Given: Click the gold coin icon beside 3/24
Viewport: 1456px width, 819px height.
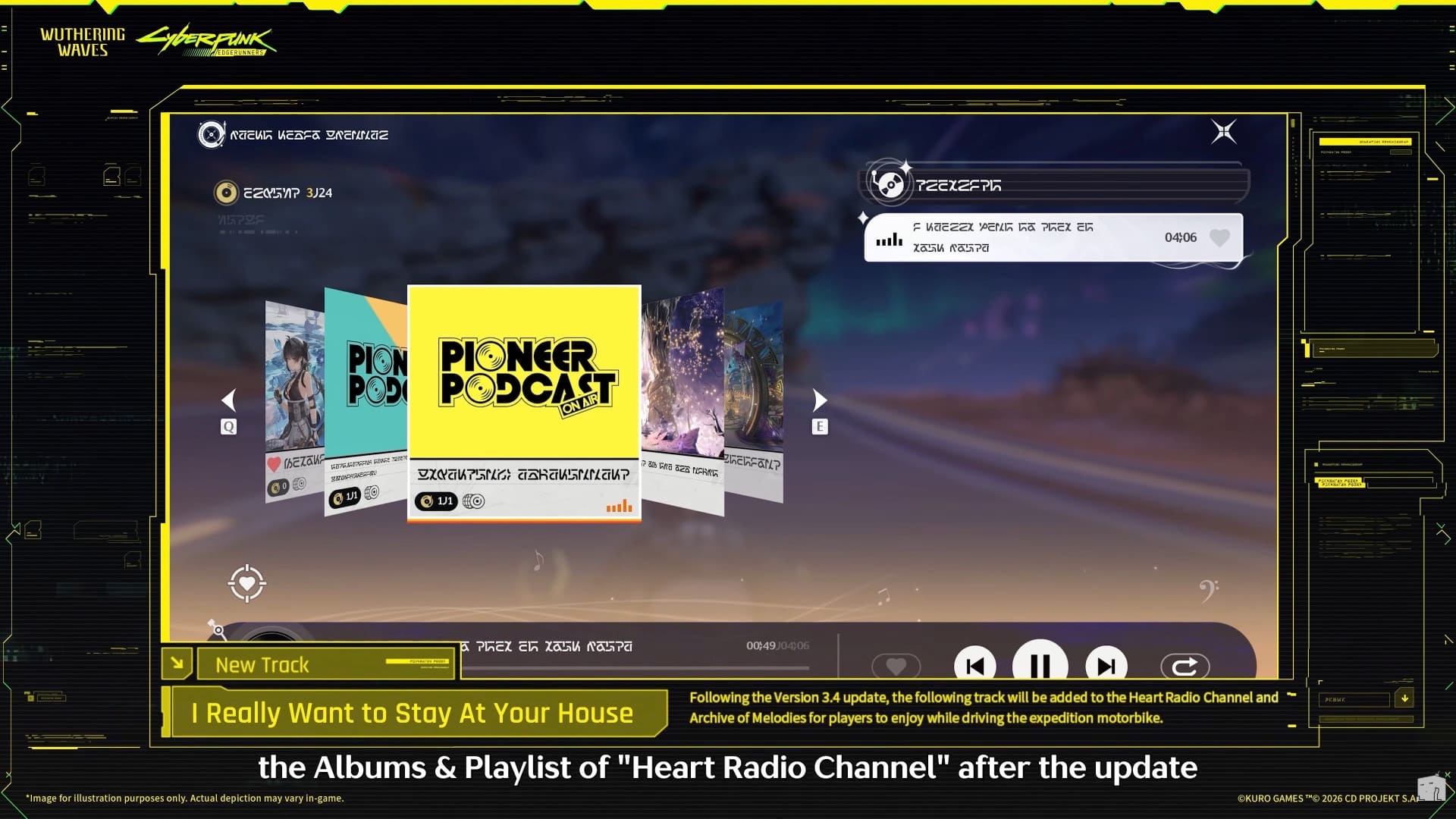Looking at the screenshot, I should [225, 193].
